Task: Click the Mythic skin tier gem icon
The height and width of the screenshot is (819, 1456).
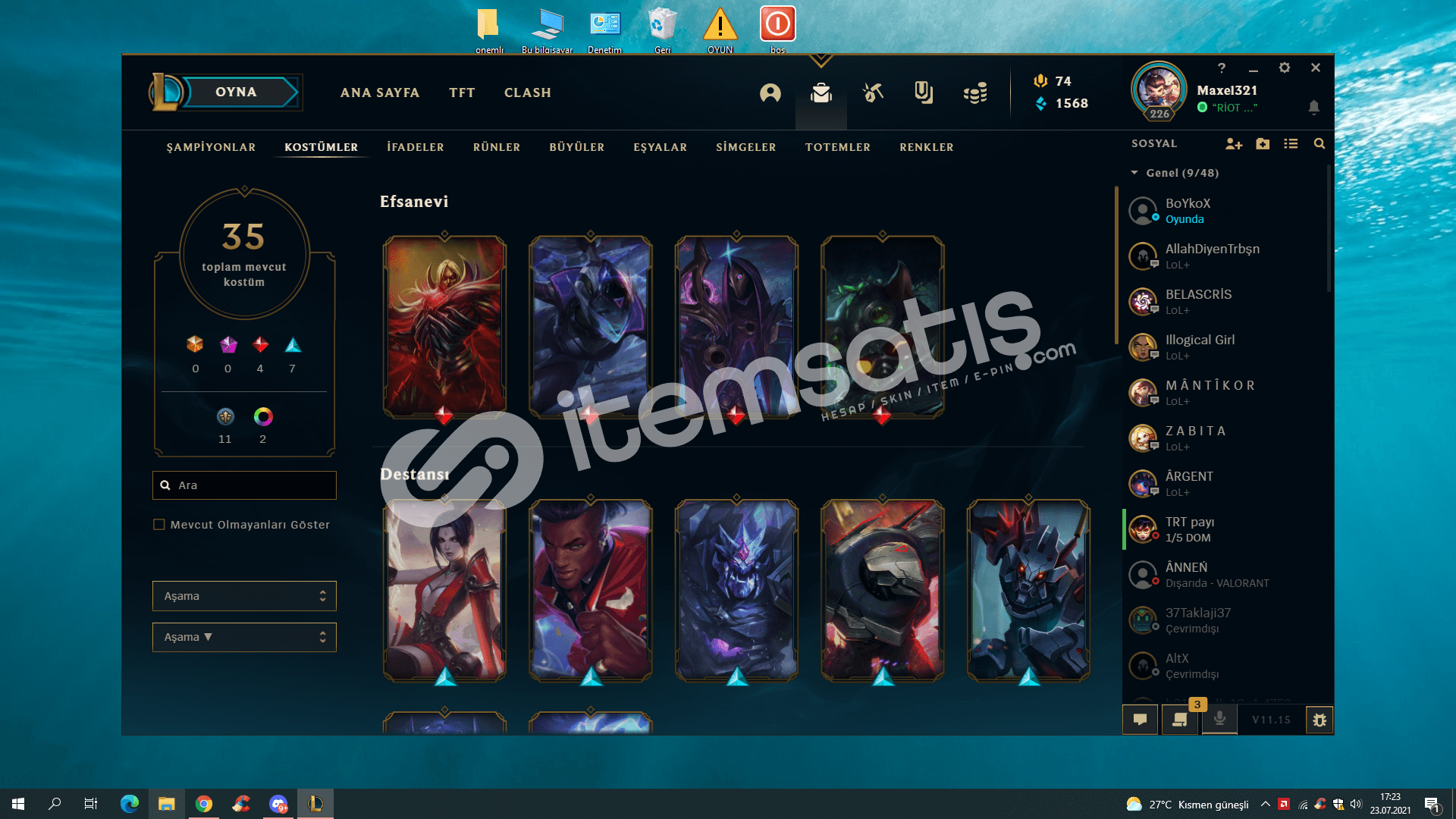Action: pos(228,345)
